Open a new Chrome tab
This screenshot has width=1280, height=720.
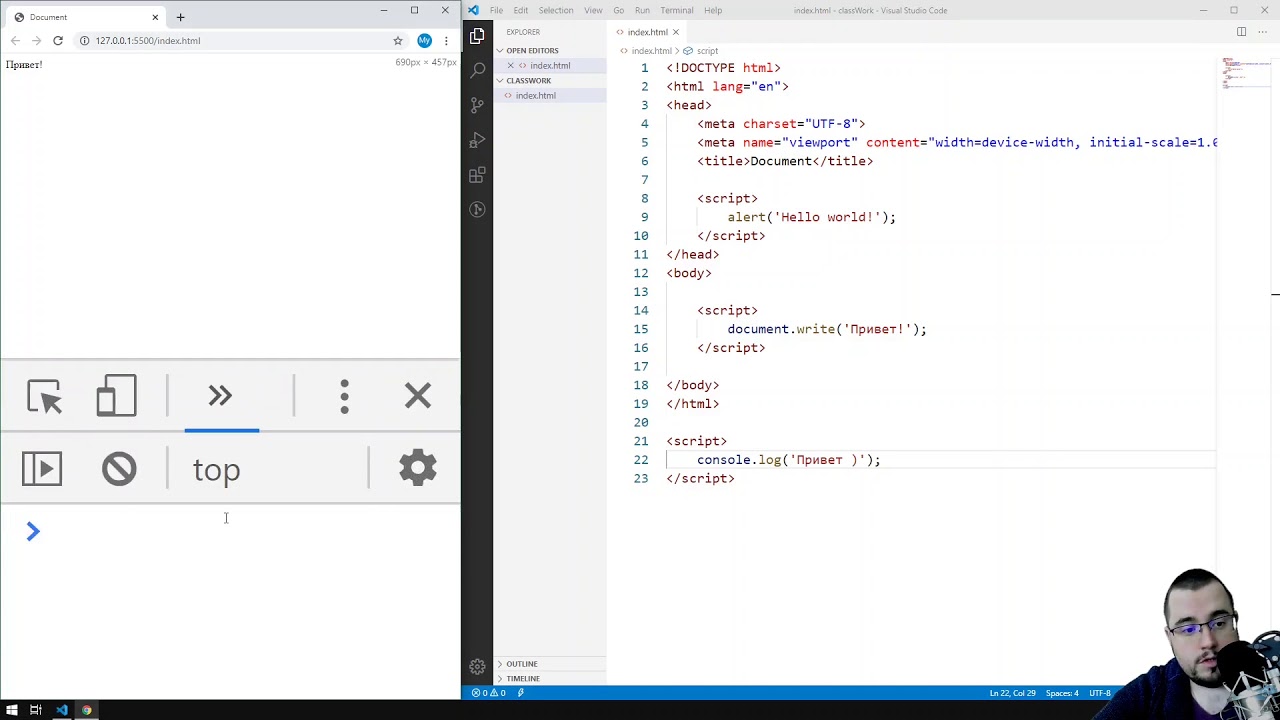pos(180,17)
